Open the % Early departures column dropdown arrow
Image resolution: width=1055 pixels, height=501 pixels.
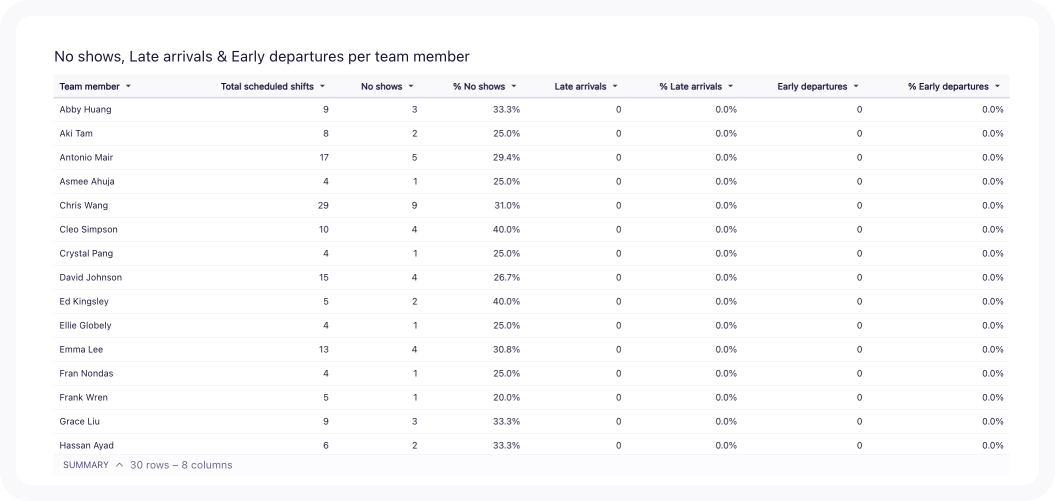coord(998,87)
